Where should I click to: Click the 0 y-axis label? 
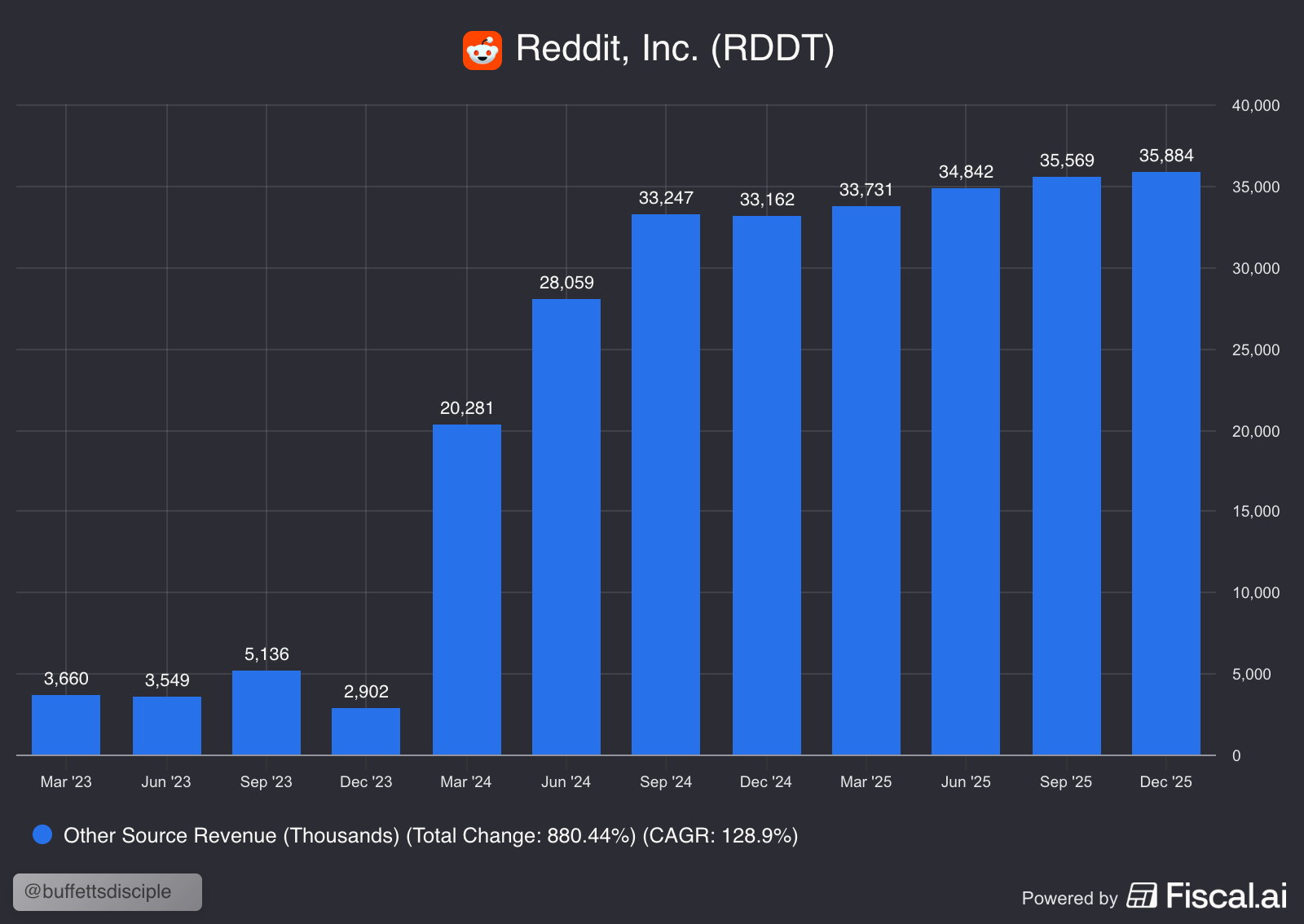point(1236,755)
